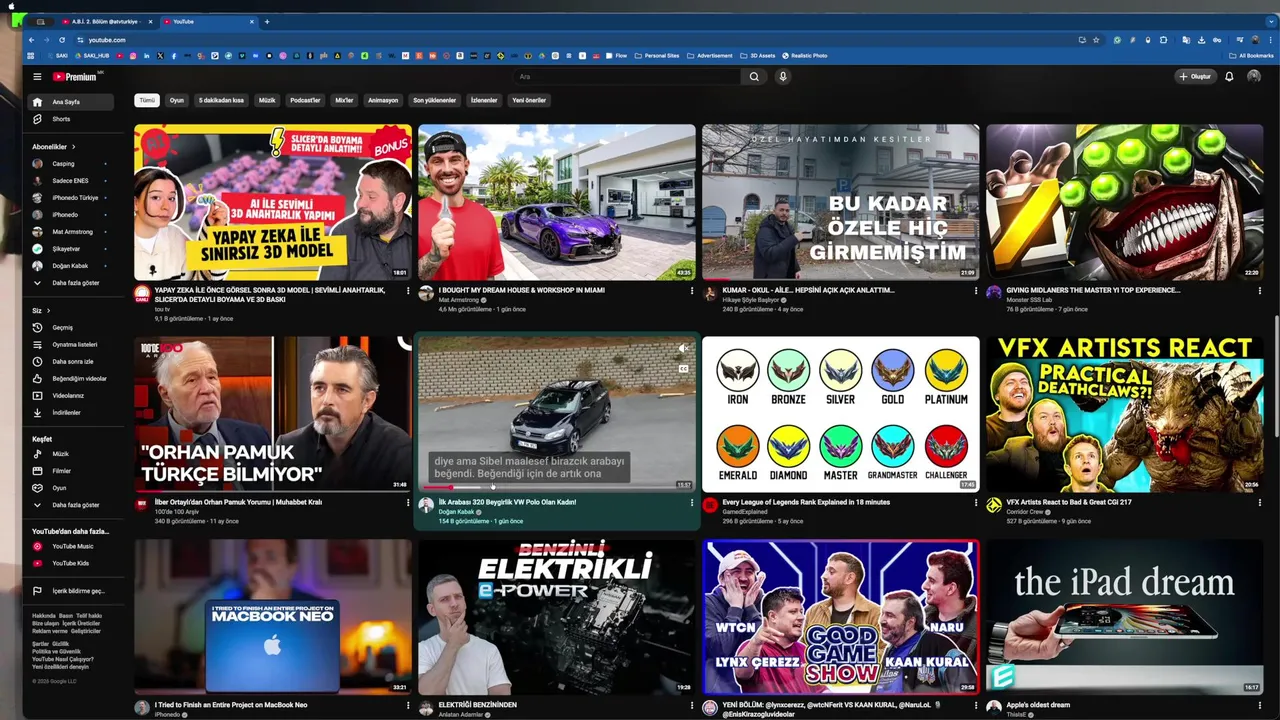1280x720 pixels.
Task: Open Mat Armstrong subscription in sidebar
Action: tap(72, 232)
